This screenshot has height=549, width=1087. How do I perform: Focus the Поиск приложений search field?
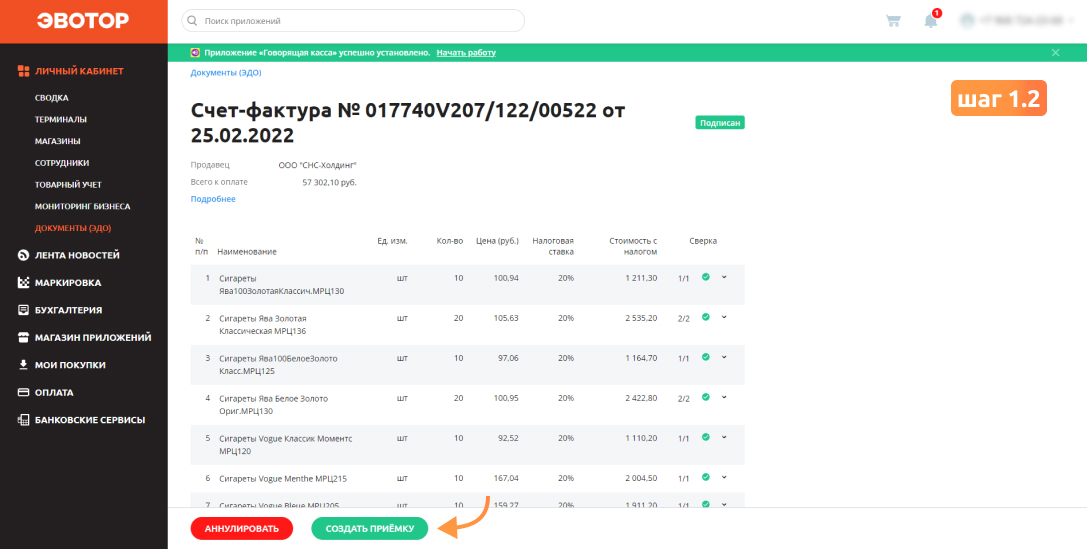click(x=353, y=21)
